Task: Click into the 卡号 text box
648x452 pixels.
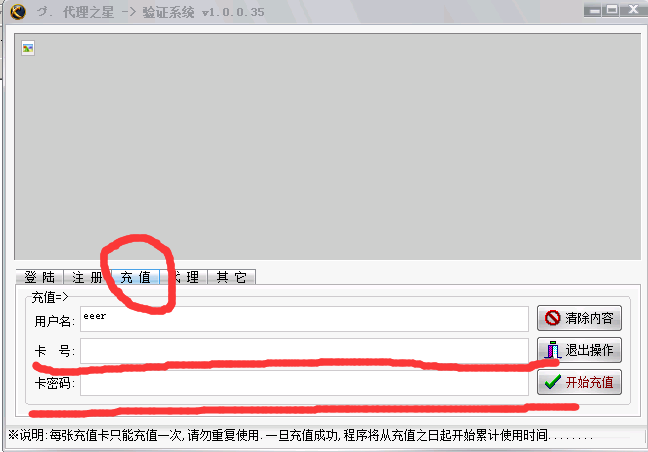Action: pos(304,350)
